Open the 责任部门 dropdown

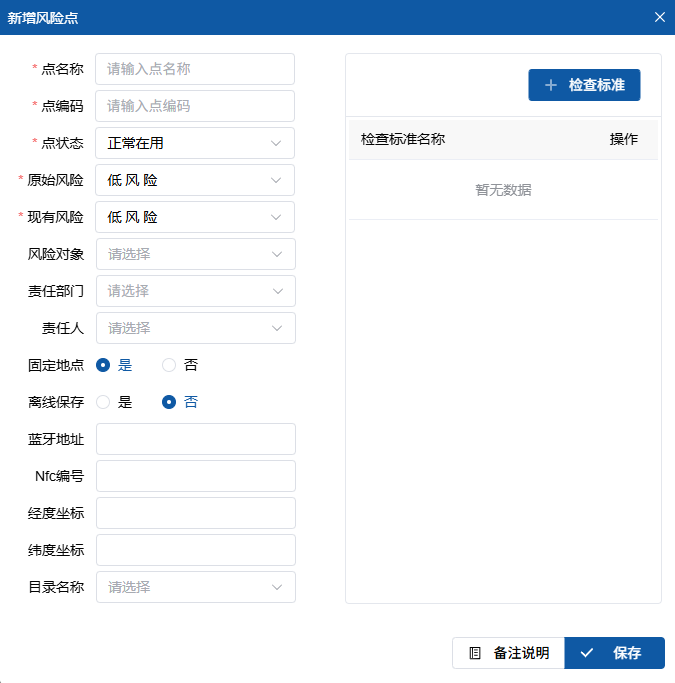click(195, 291)
